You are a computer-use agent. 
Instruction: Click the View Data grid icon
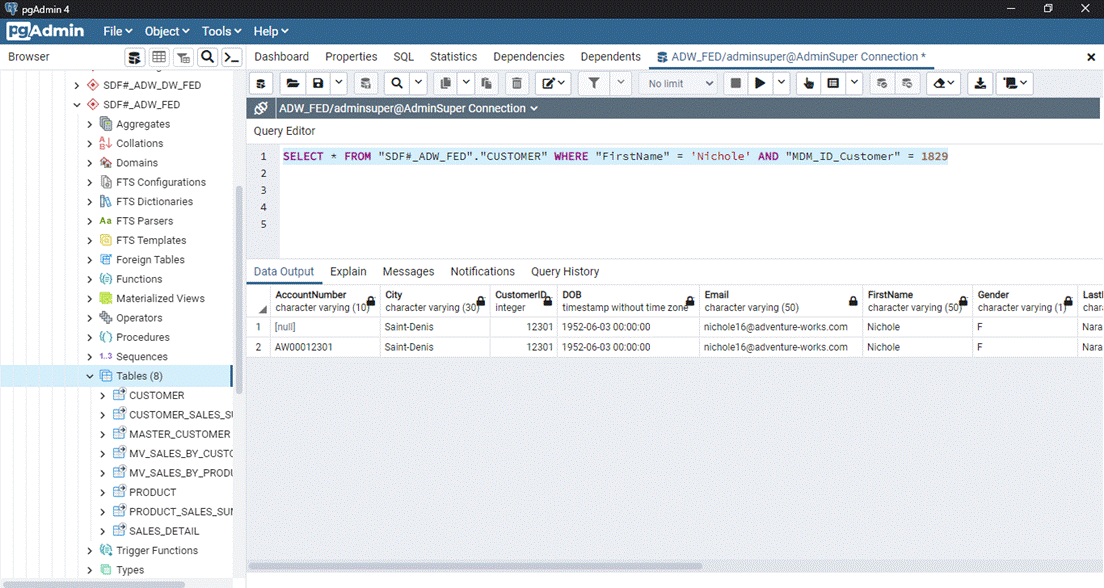pyautogui.click(x=159, y=57)
